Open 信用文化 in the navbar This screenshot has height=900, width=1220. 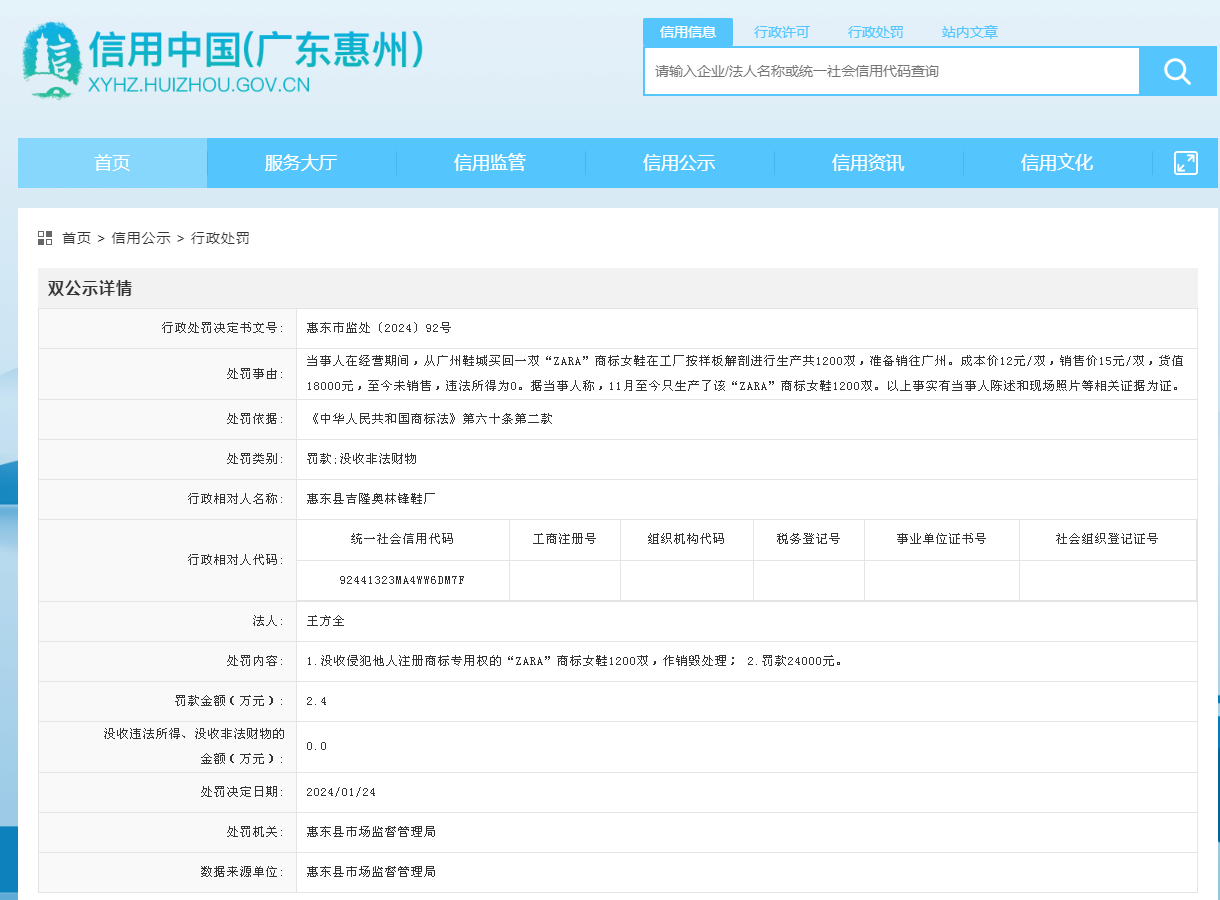(1057, 163)
